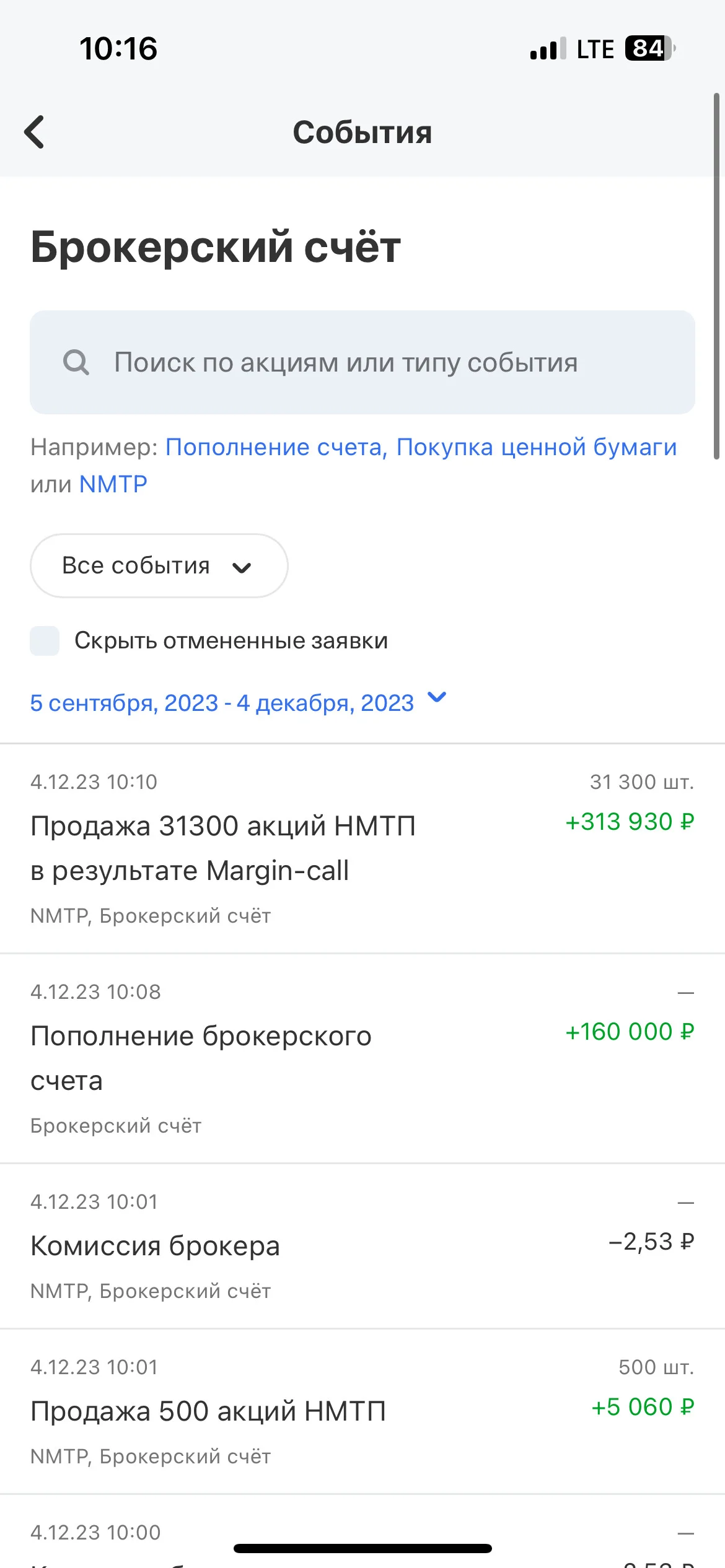
Task: Tap the clock showing 10:16
Action: click(118, 48)
